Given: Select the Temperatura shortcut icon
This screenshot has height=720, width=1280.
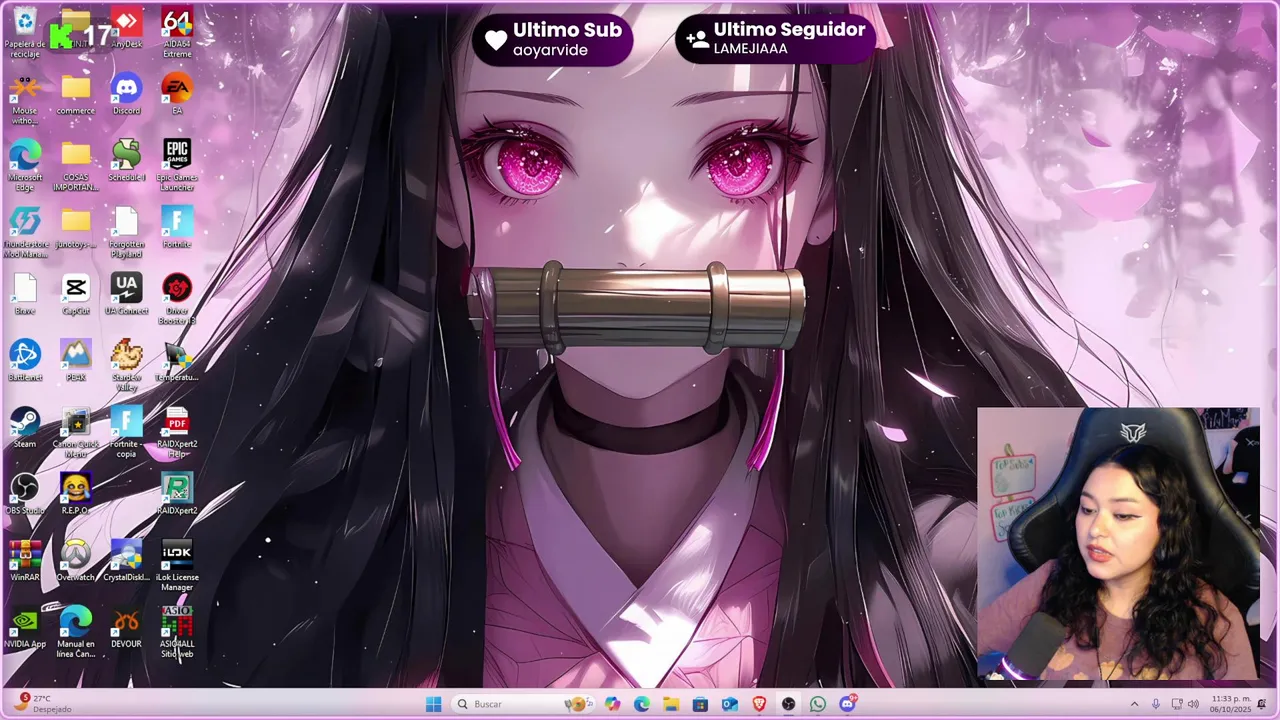Looking at the screenshot, I should tap(177, 361).
